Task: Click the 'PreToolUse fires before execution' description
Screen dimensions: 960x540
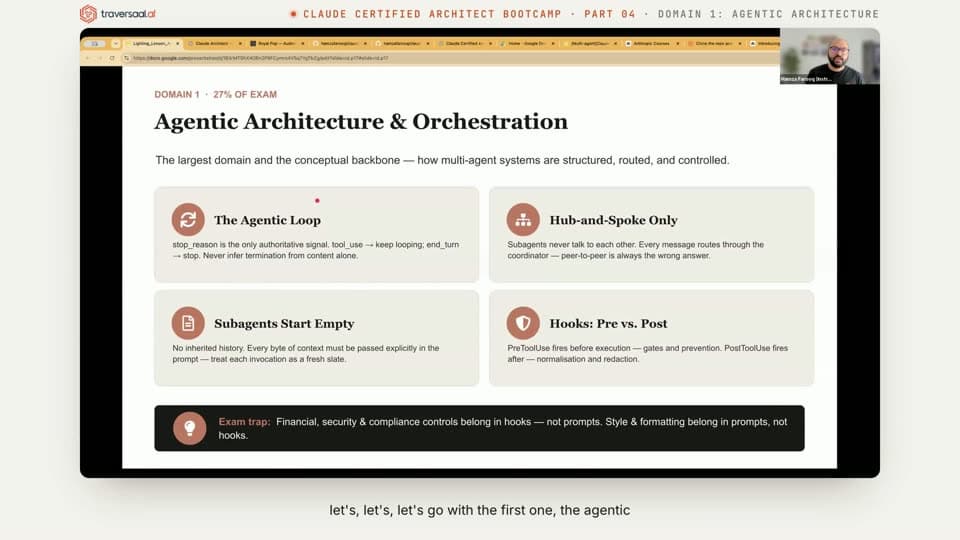Action: [x=648, y=353]
